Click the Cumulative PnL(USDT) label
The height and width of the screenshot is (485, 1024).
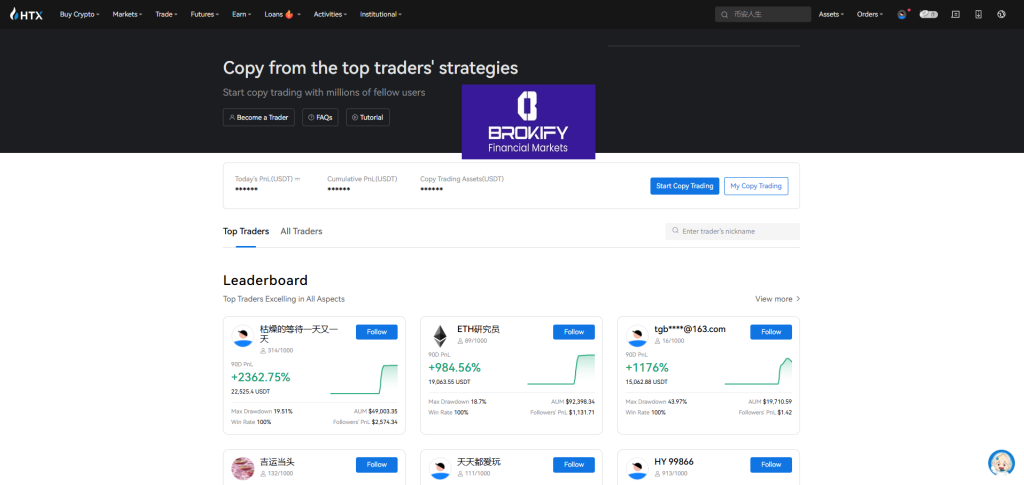(x=362, y=178)
